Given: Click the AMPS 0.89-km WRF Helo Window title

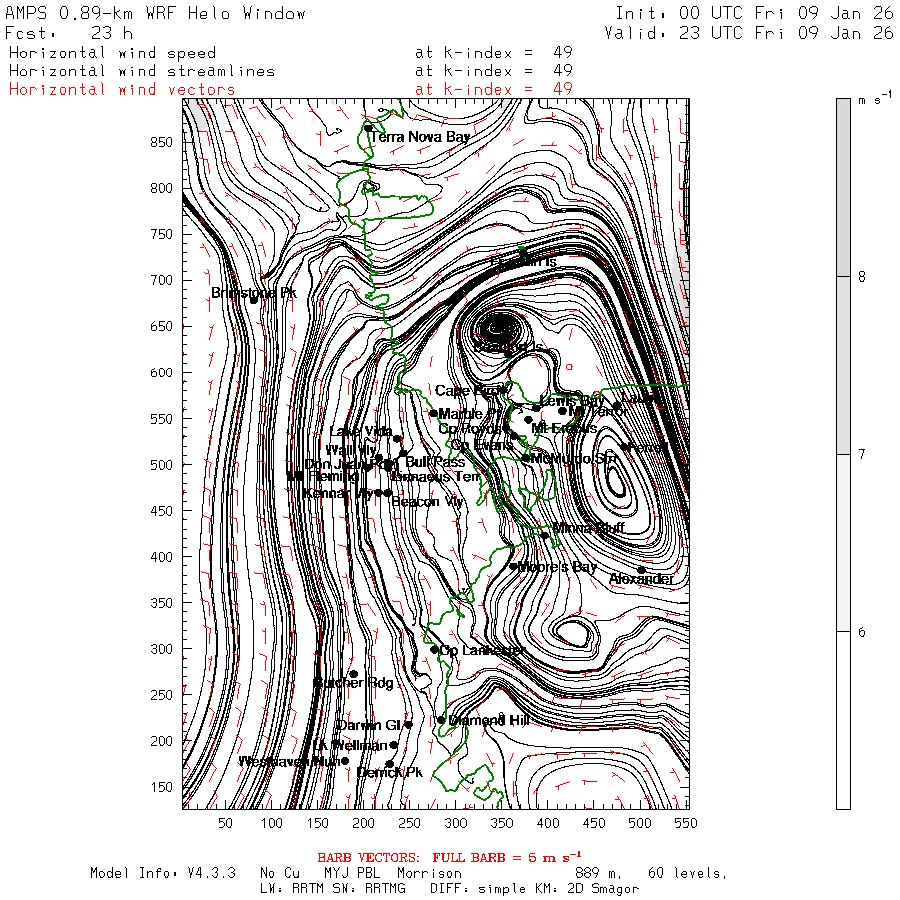Looking at the screenshot, I should 156,14.
